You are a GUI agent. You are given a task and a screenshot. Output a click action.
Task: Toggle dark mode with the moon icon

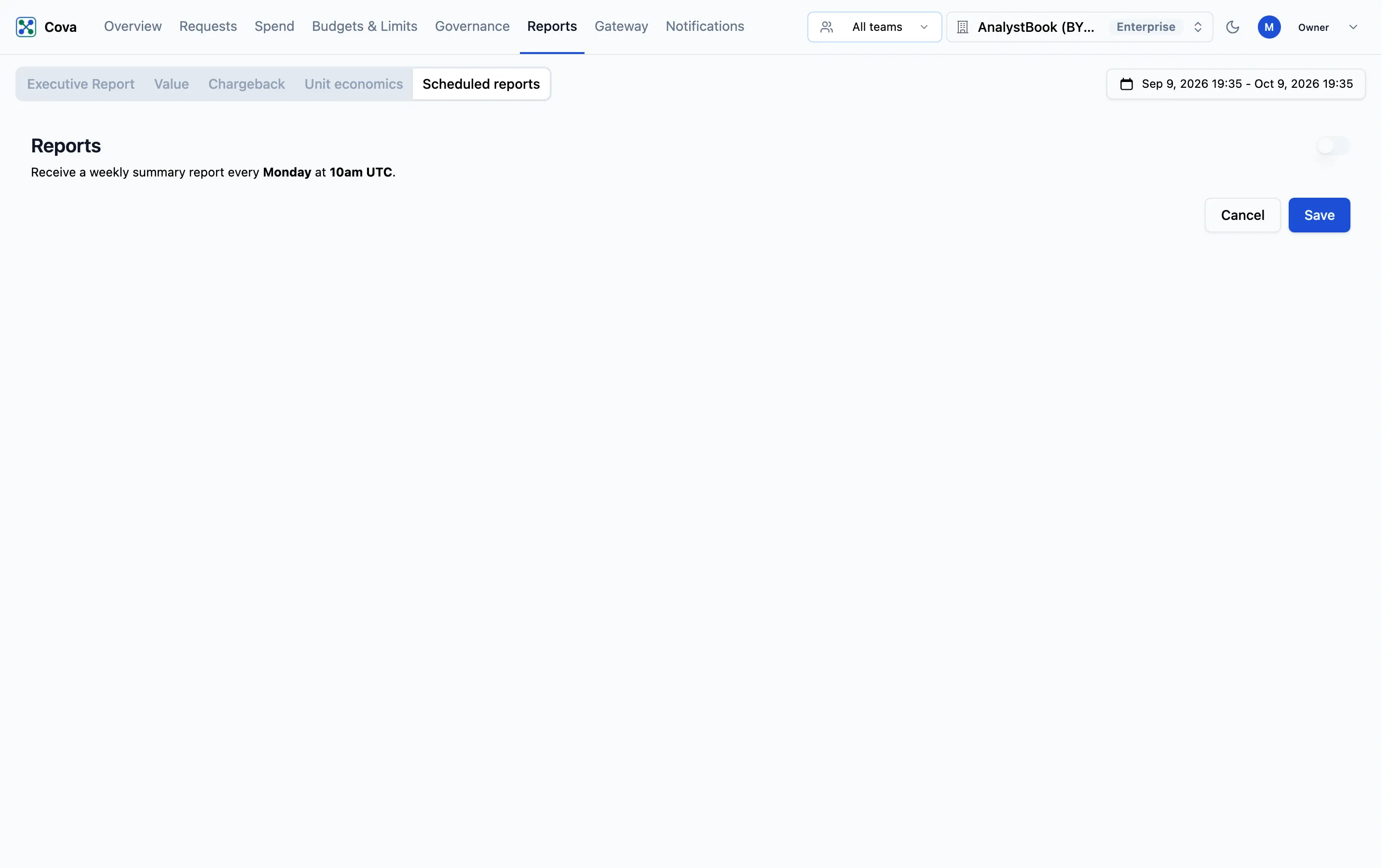(1232, 27)
